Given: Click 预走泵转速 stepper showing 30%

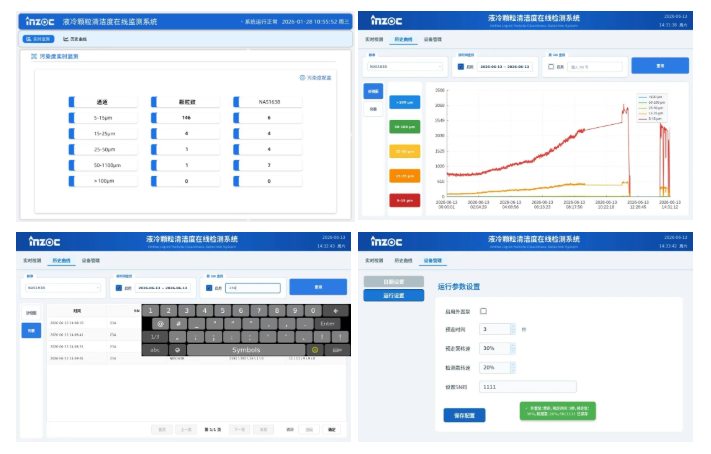Looking at the screenshot, I should coord(497,348).
